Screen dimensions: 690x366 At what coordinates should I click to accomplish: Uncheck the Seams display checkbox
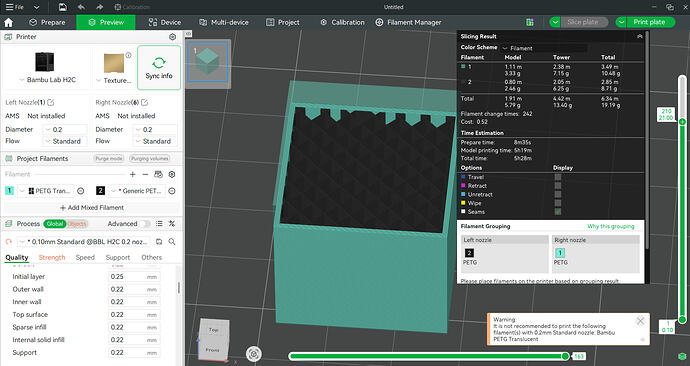[558, 212]
